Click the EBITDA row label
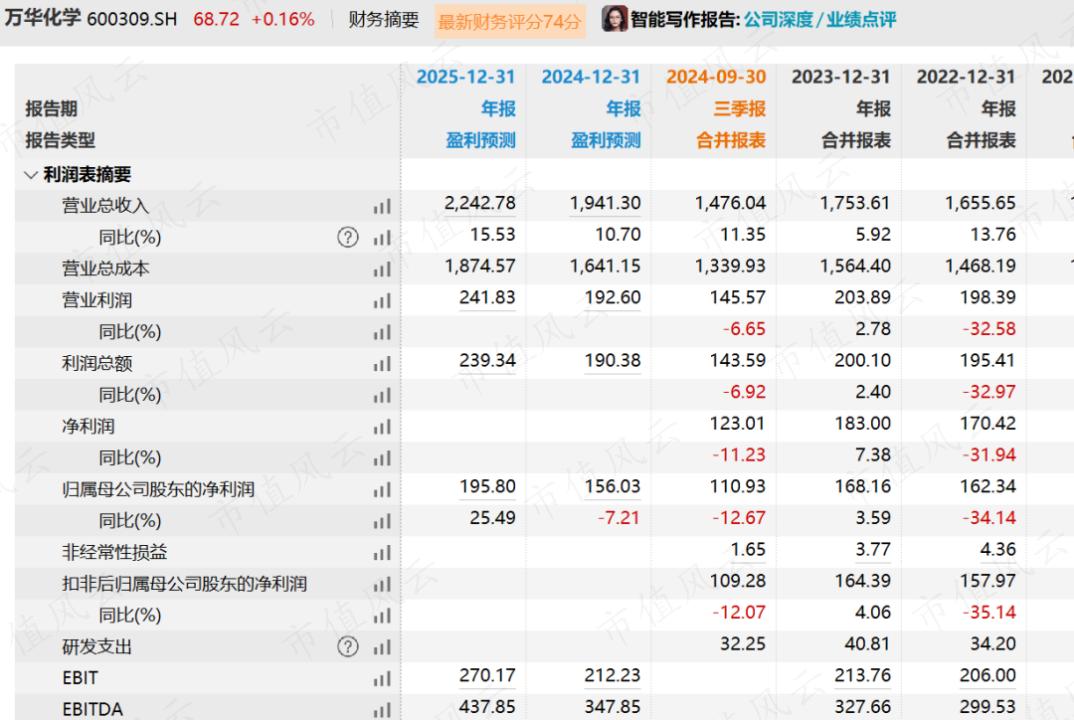This screenshot has height=720, width=1074. pos(92,709)
